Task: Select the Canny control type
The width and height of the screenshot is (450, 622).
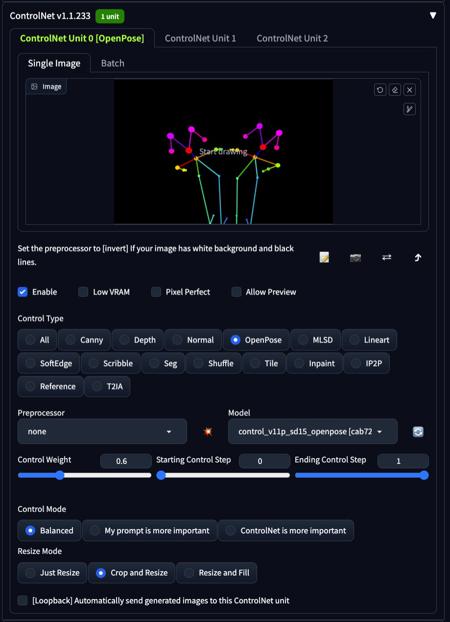Action: click(x=85, y=340)
